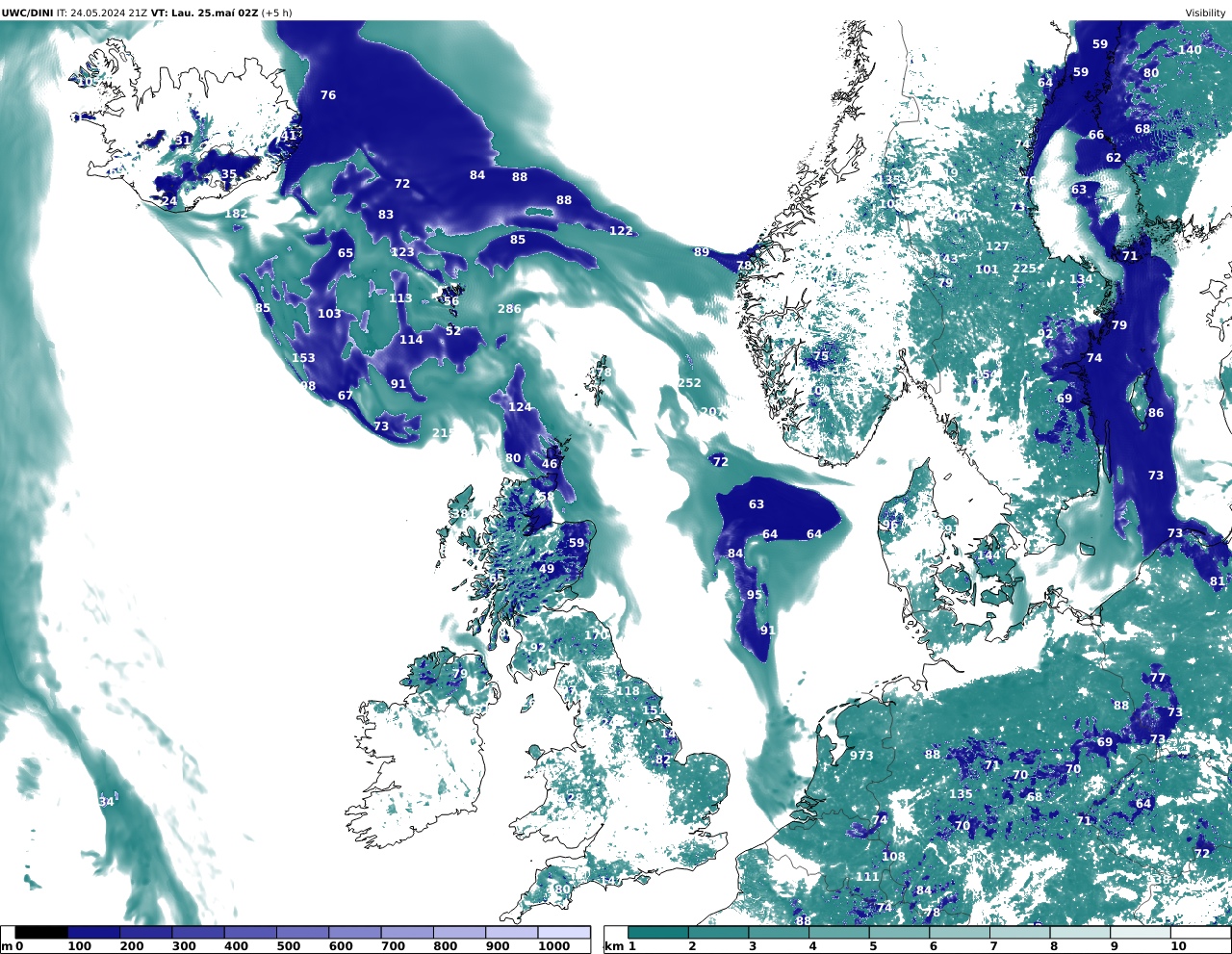
Task: Click the '1000' label on metre legend
Action: click(553, 946)
